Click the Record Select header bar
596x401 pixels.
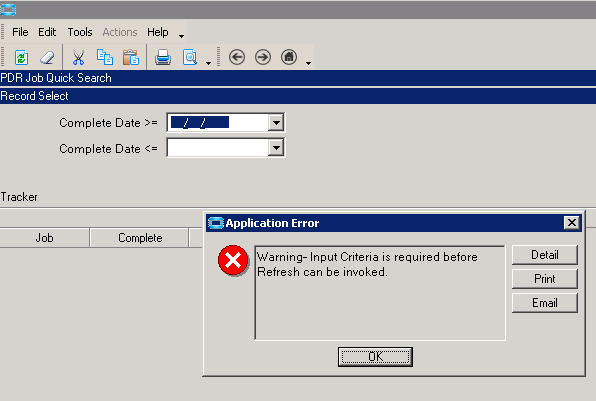[x=298, y=96]
